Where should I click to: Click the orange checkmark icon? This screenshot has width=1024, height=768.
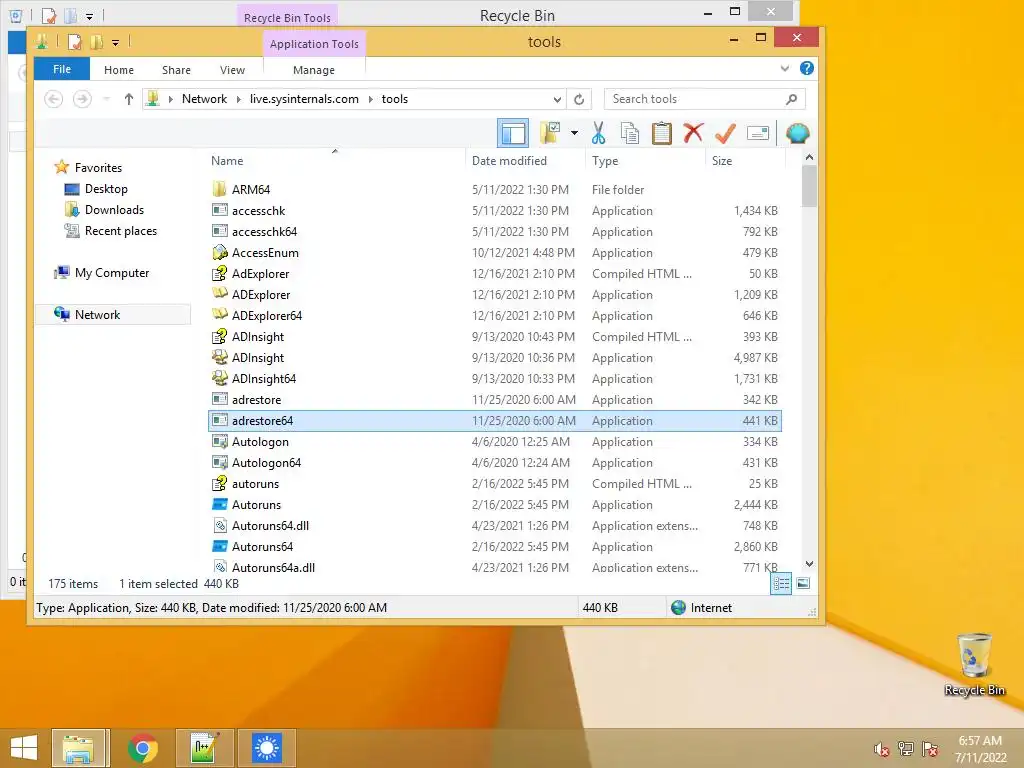pyautogui.click(x=725, y=133)
